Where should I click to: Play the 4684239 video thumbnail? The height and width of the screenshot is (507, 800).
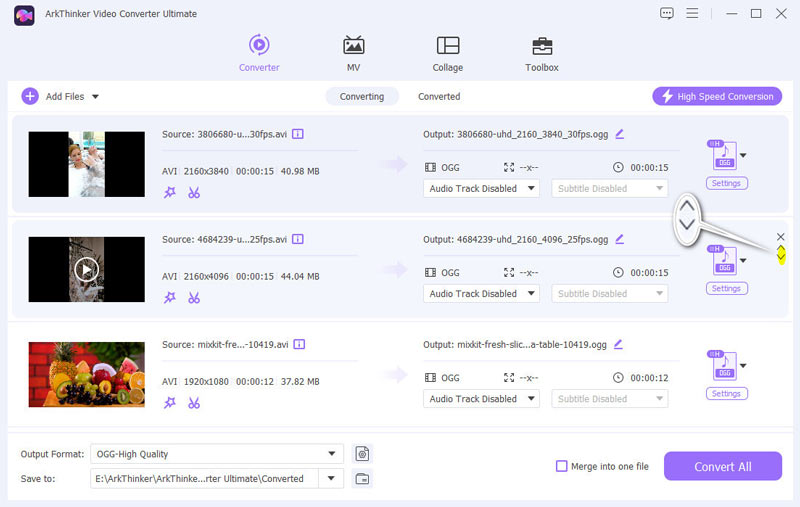[86, 269]
